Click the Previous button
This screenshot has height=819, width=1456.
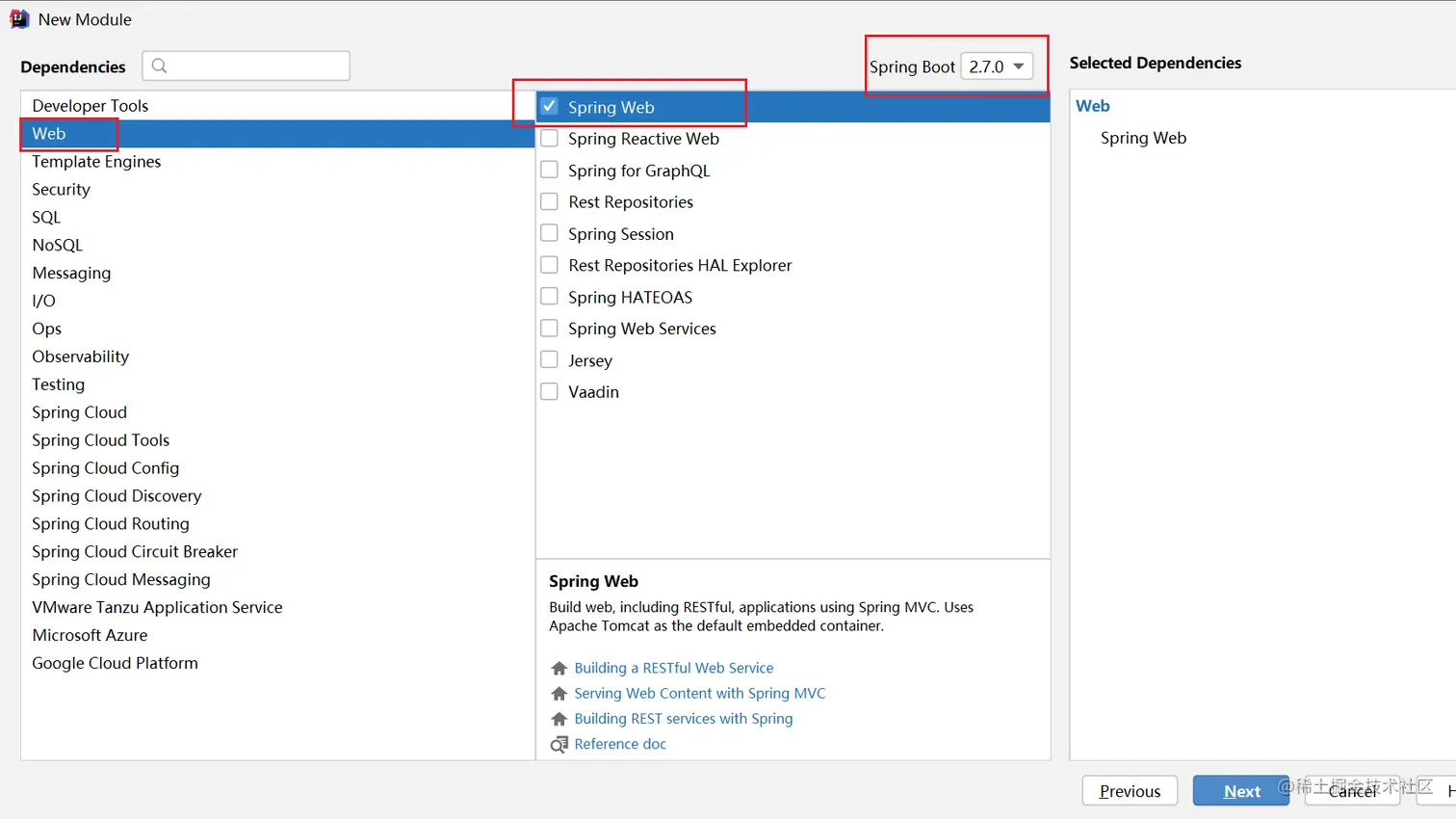tap(1130, 791)
